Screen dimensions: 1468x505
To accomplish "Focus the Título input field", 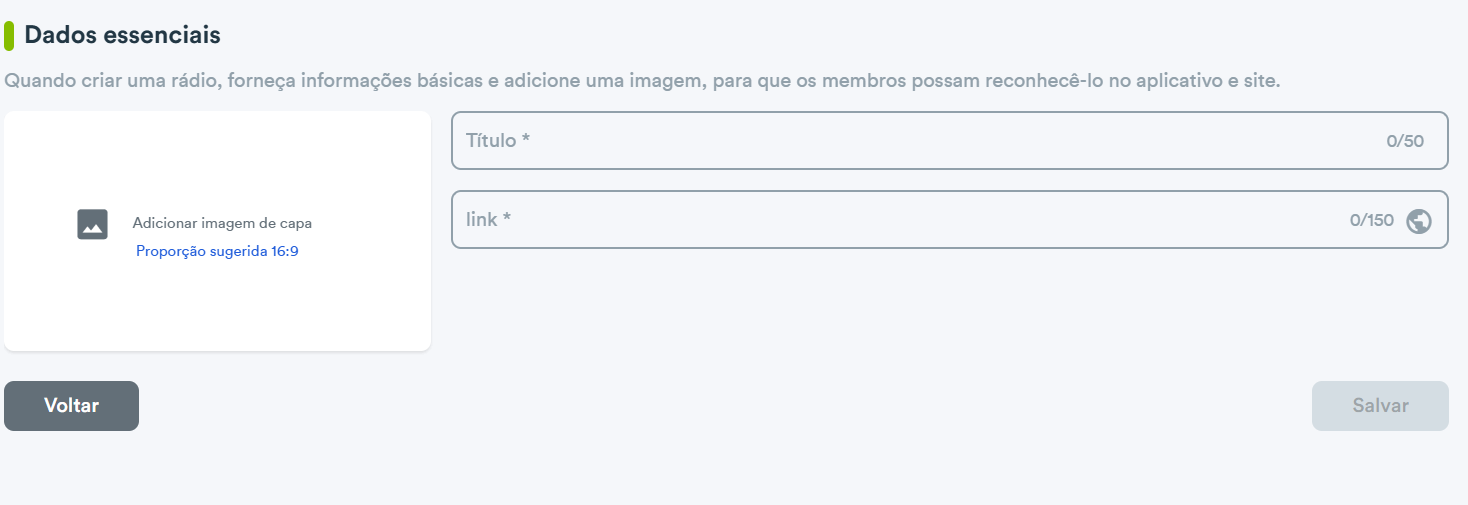I will tap(950, 141).
